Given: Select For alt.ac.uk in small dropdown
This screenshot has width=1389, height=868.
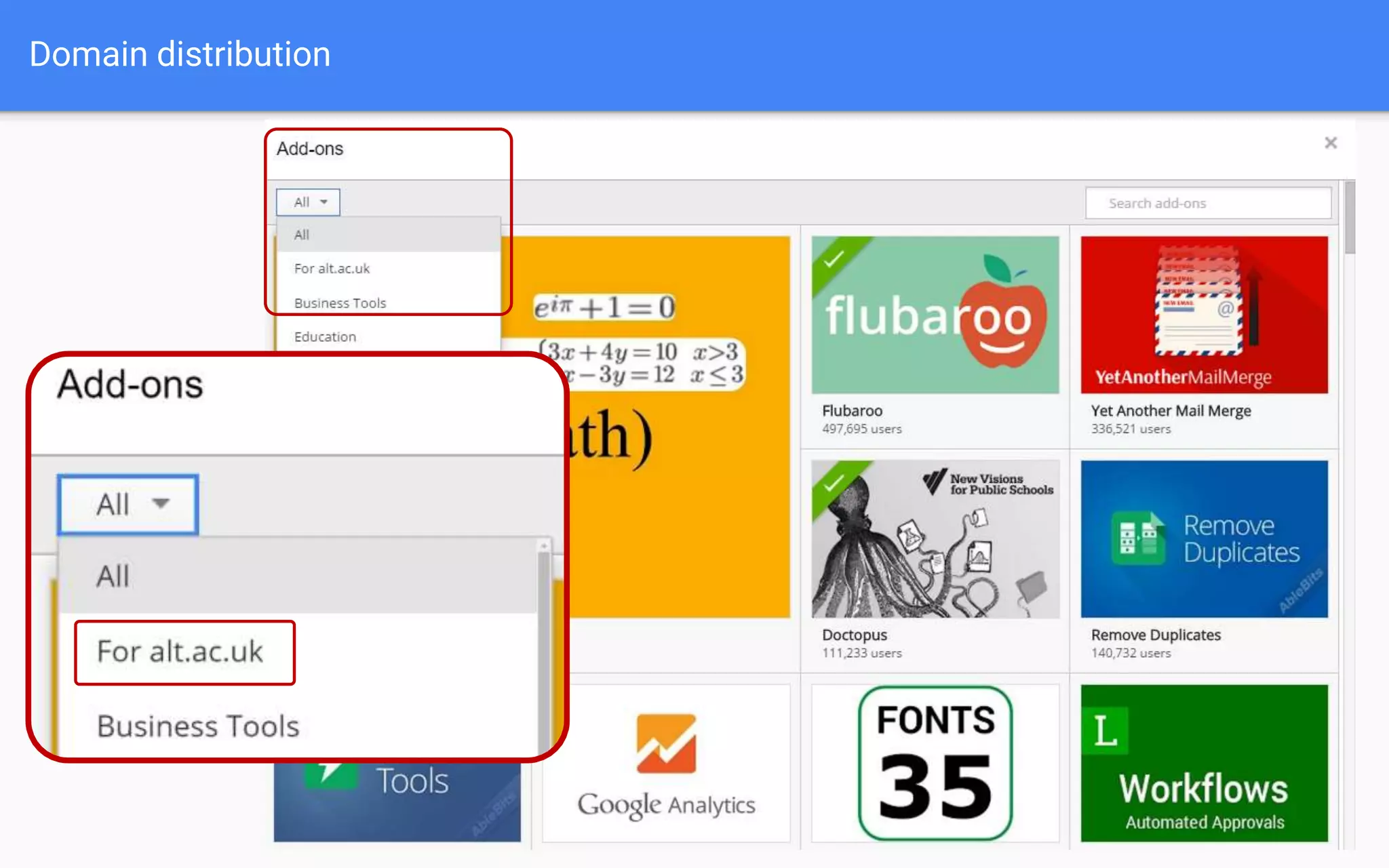Looking at the screenshot, I should click(389, 269).
